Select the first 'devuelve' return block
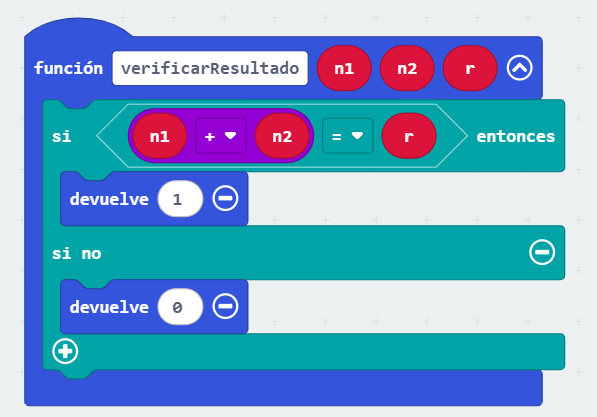 click(109, 199)
